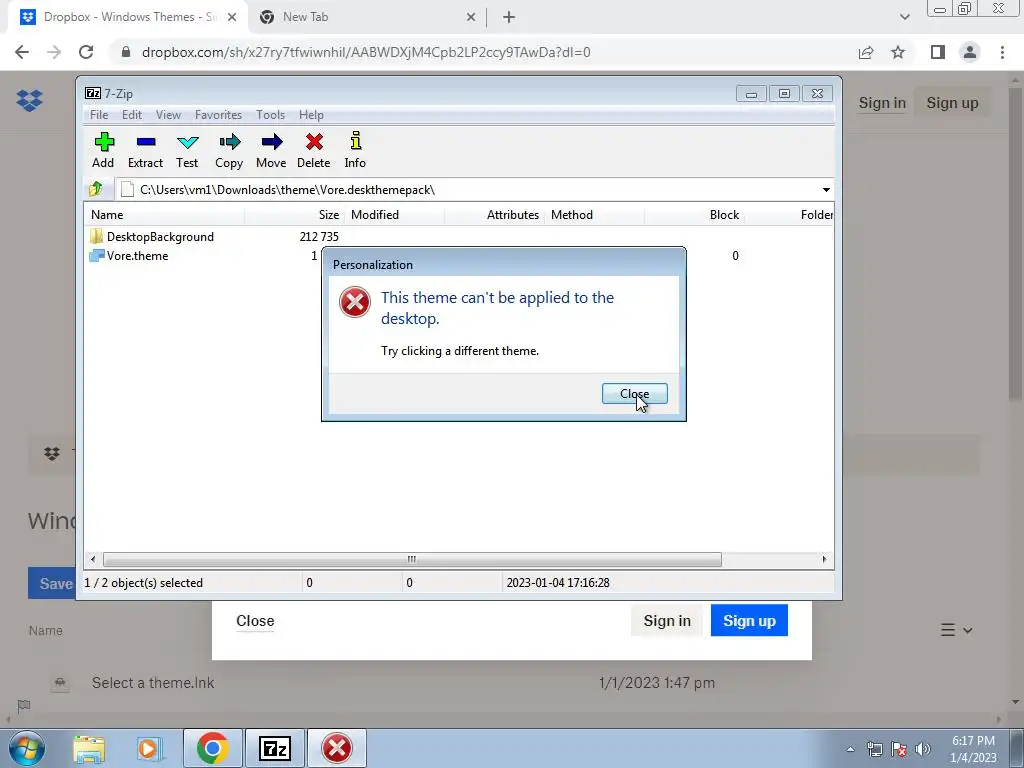Sort file list by Block column

coord(694,214)
